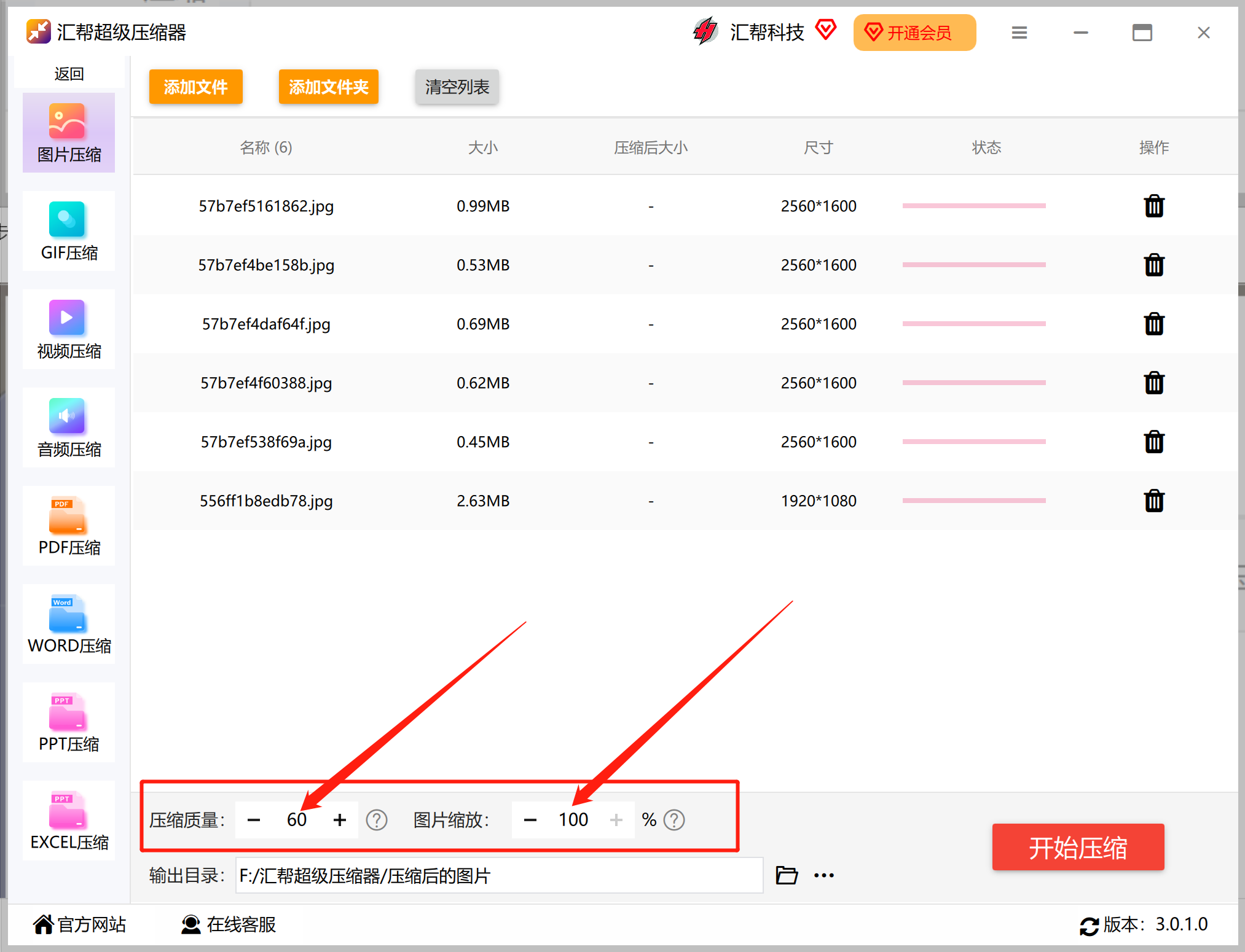This screenshot has height=952, width=1245.
Task: Select file name 57b7ef538f69a.jpg
Action: tap(266, 442)
